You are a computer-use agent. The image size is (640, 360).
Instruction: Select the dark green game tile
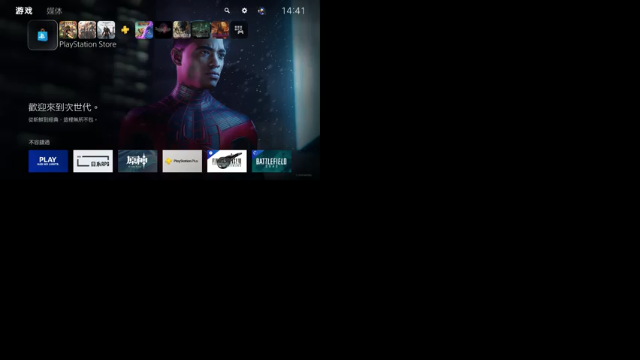click(x=201, y=30)
